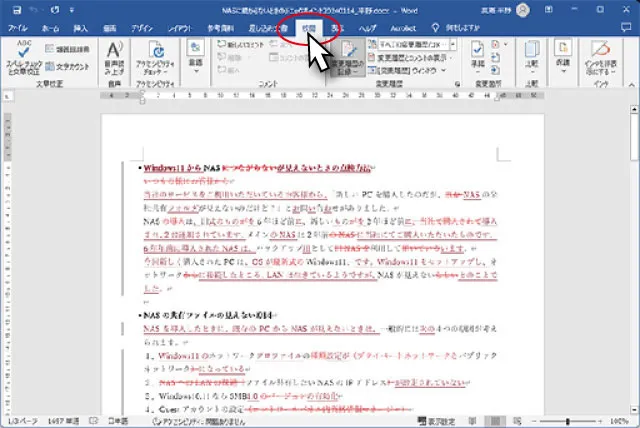The width and height of the screenshot is (640, 428).
Task: Open the Protect (保護) dropdown
Action: [563, 58]
